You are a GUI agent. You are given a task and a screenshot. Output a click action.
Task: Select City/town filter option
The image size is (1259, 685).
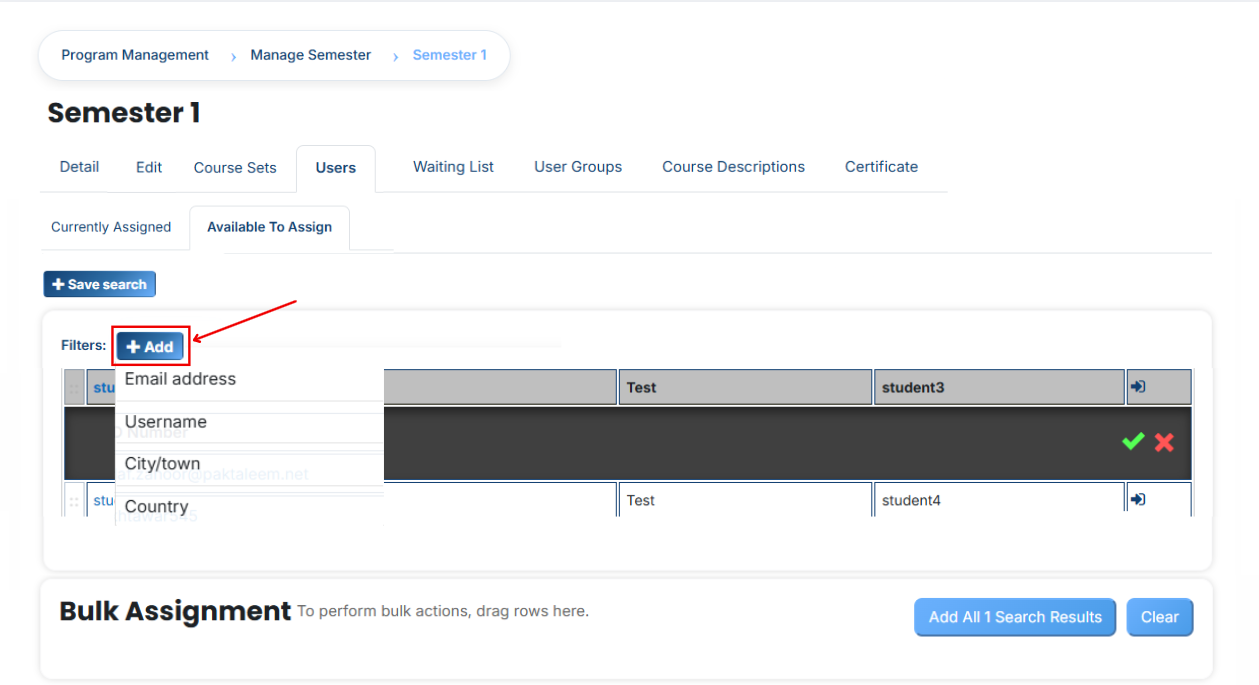pyautogui.click(x=249, y=465)
